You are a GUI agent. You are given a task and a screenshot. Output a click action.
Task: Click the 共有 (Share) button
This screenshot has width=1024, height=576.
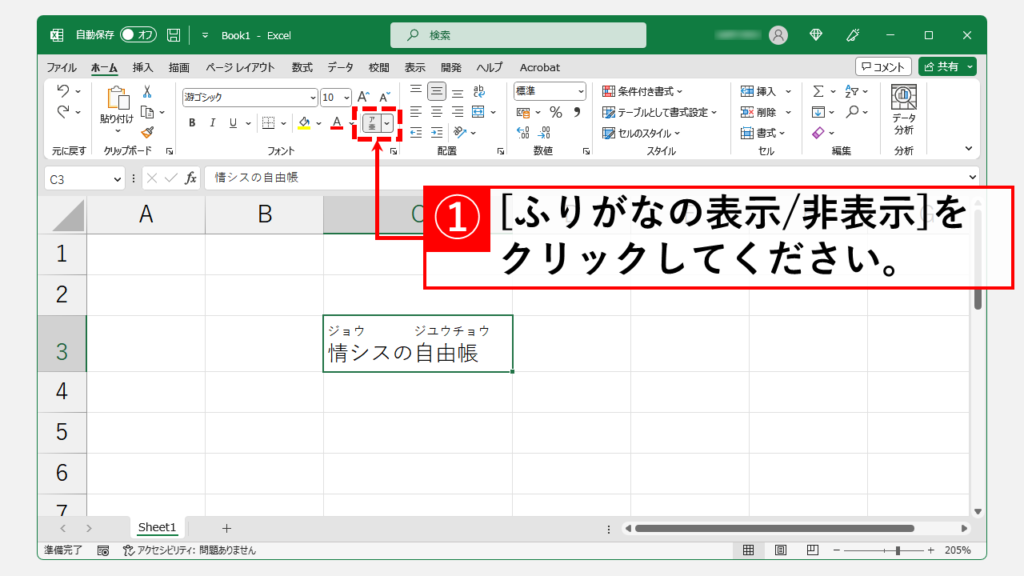(946, 67)
